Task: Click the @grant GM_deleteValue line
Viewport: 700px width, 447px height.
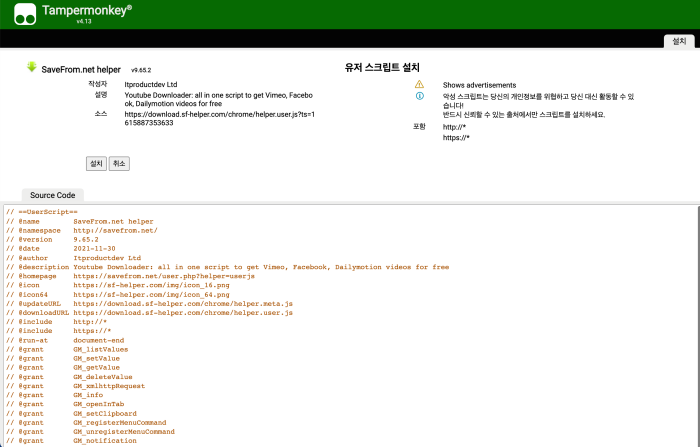Action: 69,377
